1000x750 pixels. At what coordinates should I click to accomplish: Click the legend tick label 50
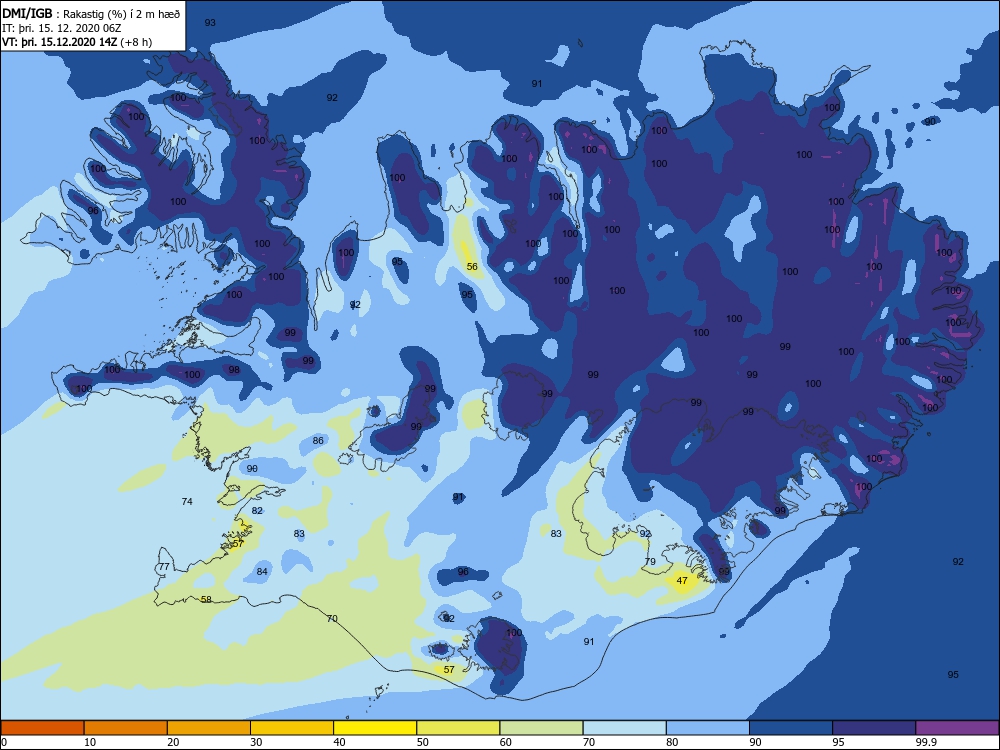[423, 742]
